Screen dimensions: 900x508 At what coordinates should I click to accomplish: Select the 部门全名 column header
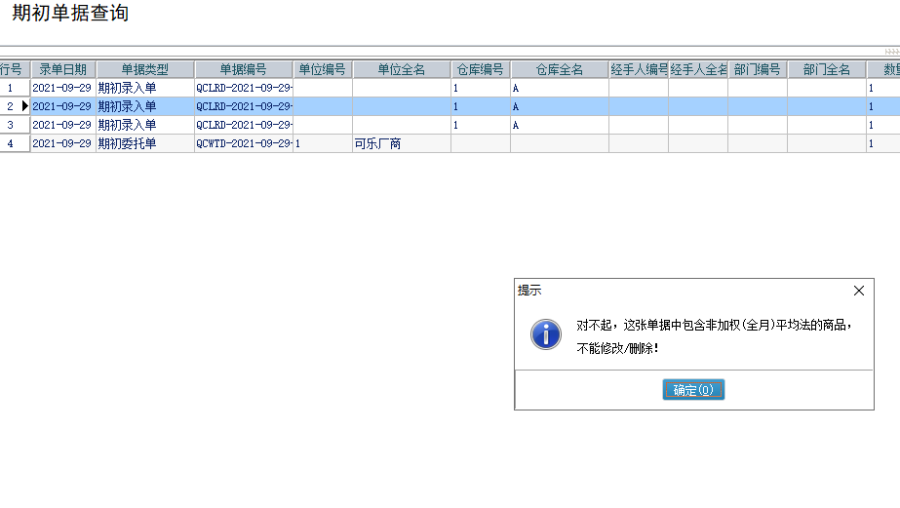pos(826,70)
